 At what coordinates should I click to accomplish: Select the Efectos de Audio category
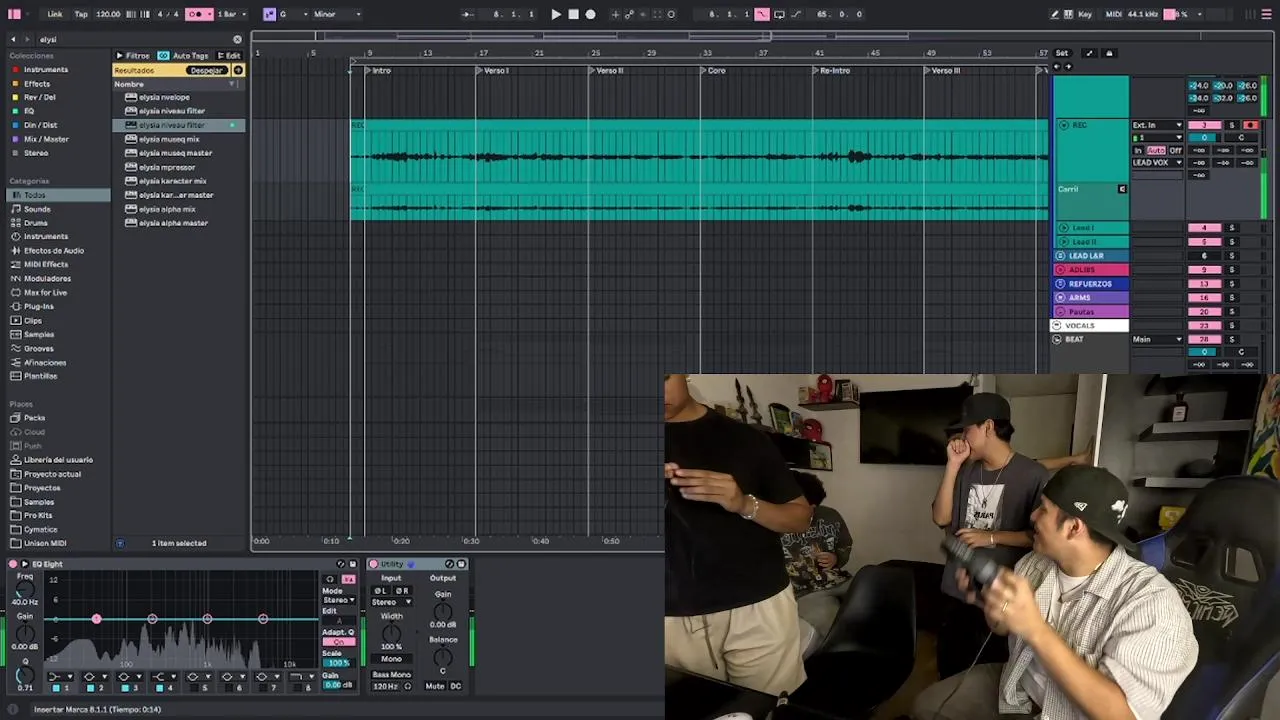pos(53,251)
